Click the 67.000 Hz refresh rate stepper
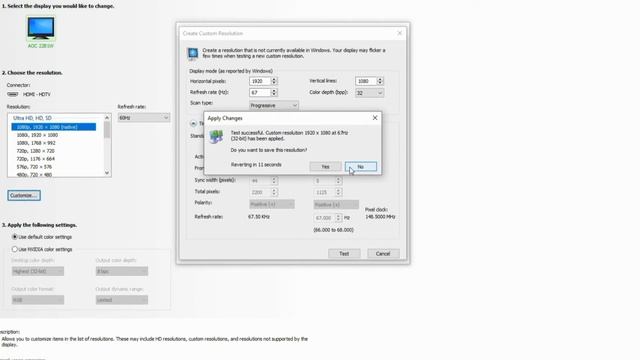 (x=338, y=218)
